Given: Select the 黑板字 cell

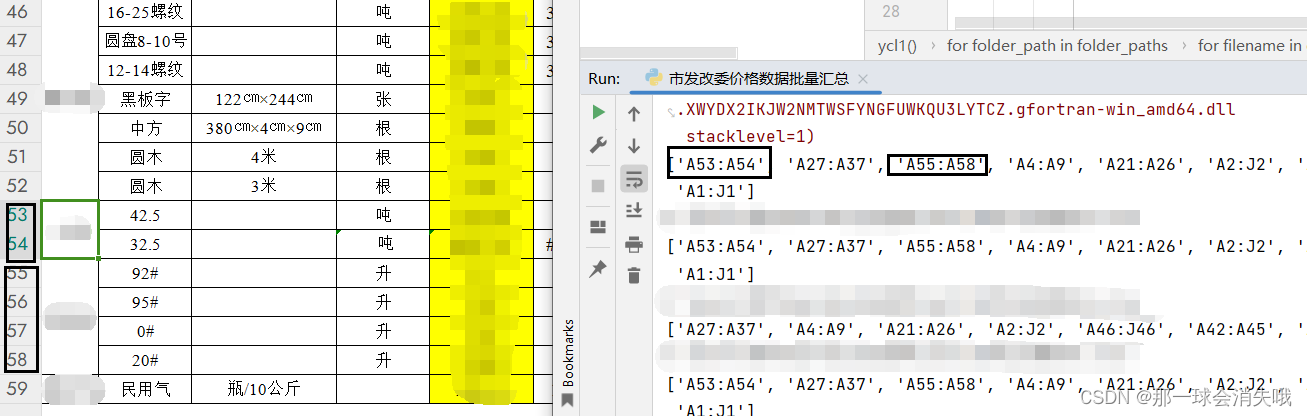Looking at the screenshot, I should pos(145,99).
